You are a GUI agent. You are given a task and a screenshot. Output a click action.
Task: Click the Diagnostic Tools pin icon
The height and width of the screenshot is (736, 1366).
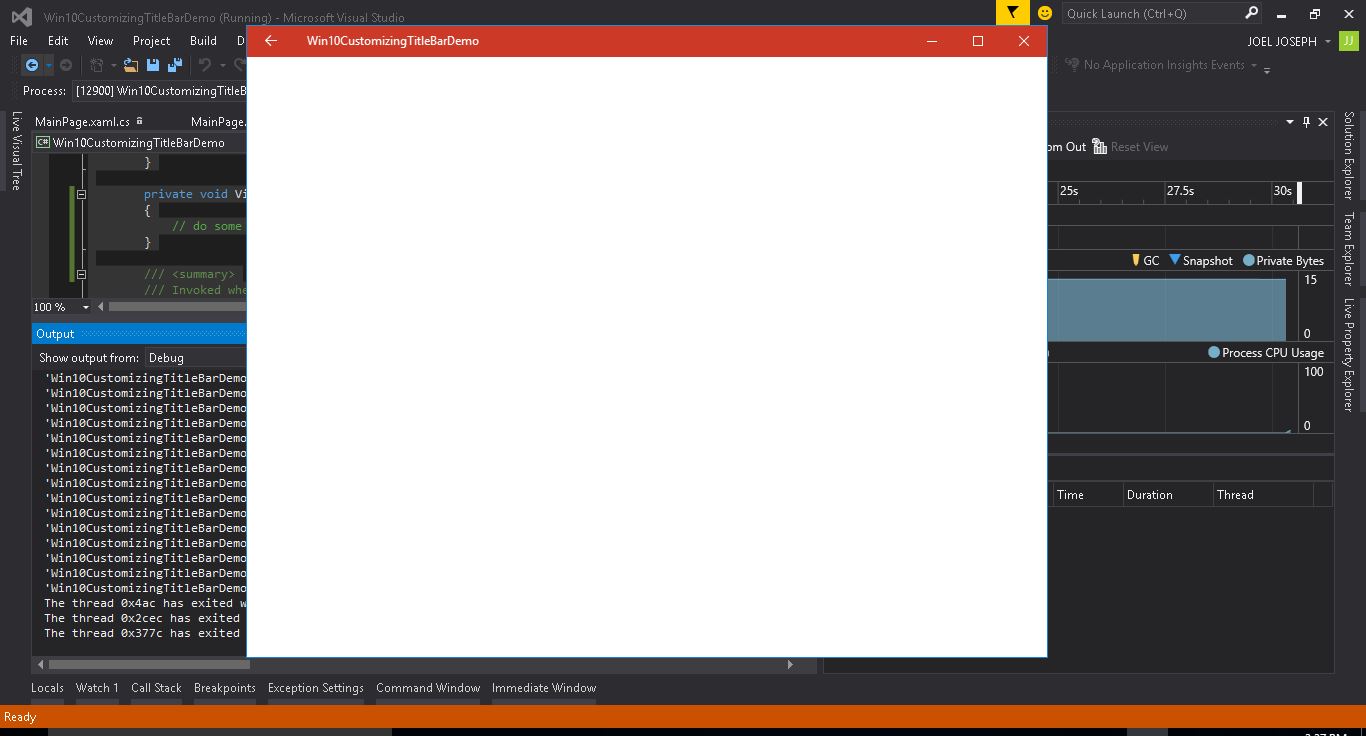1306,122
